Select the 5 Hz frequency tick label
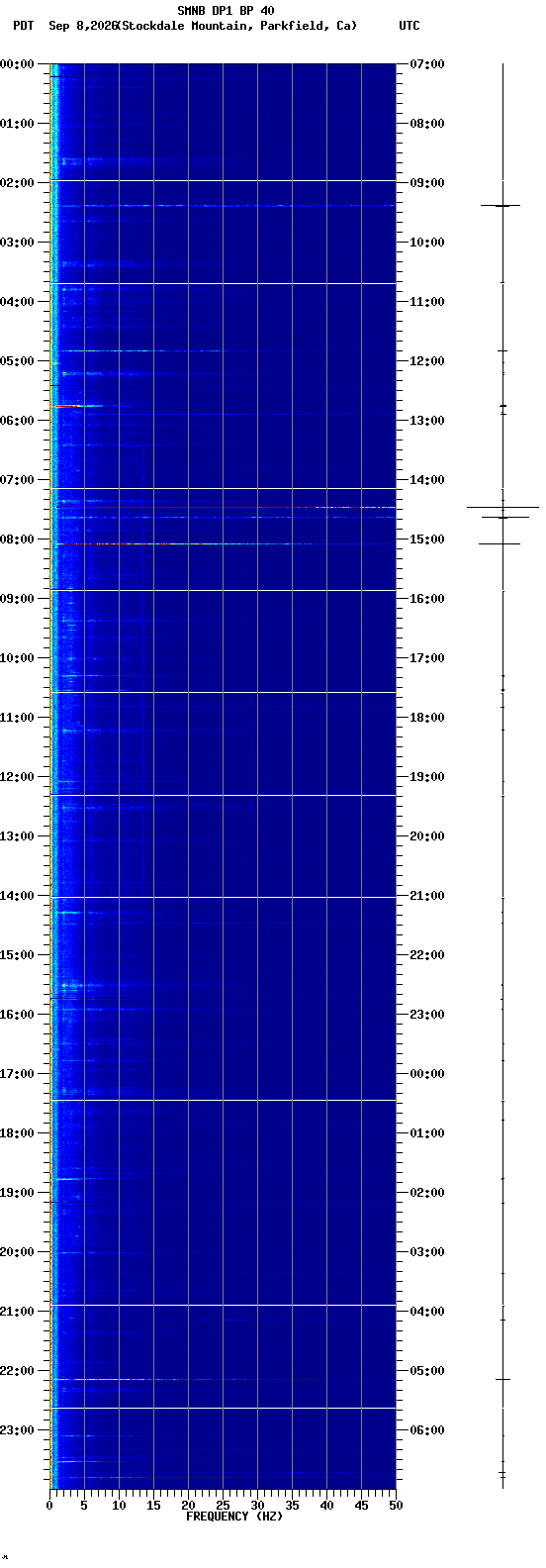This screenshot has height=1568, width=546. tap(84, 1506)
